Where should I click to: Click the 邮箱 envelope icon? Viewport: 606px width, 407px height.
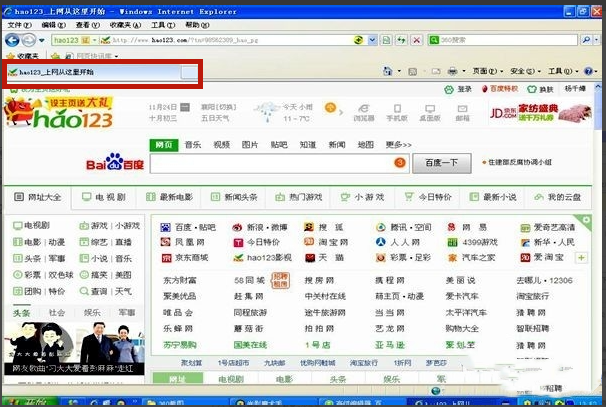tap(462, 112)
